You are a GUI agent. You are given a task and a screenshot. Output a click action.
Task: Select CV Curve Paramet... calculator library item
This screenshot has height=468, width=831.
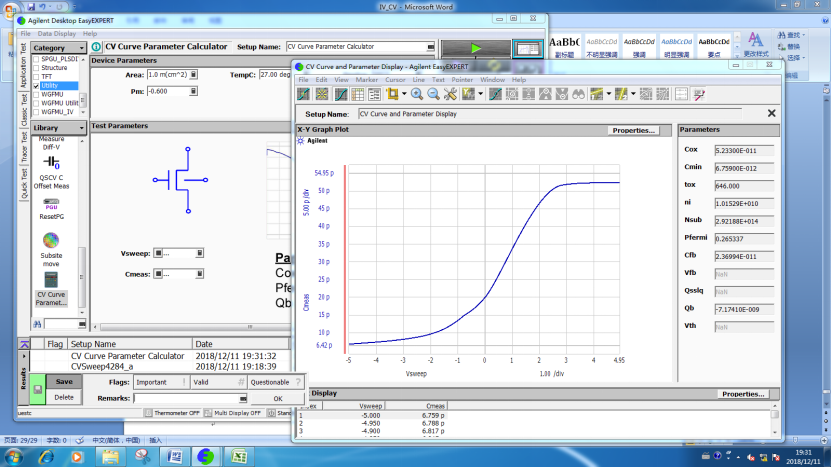coord(51,289)
